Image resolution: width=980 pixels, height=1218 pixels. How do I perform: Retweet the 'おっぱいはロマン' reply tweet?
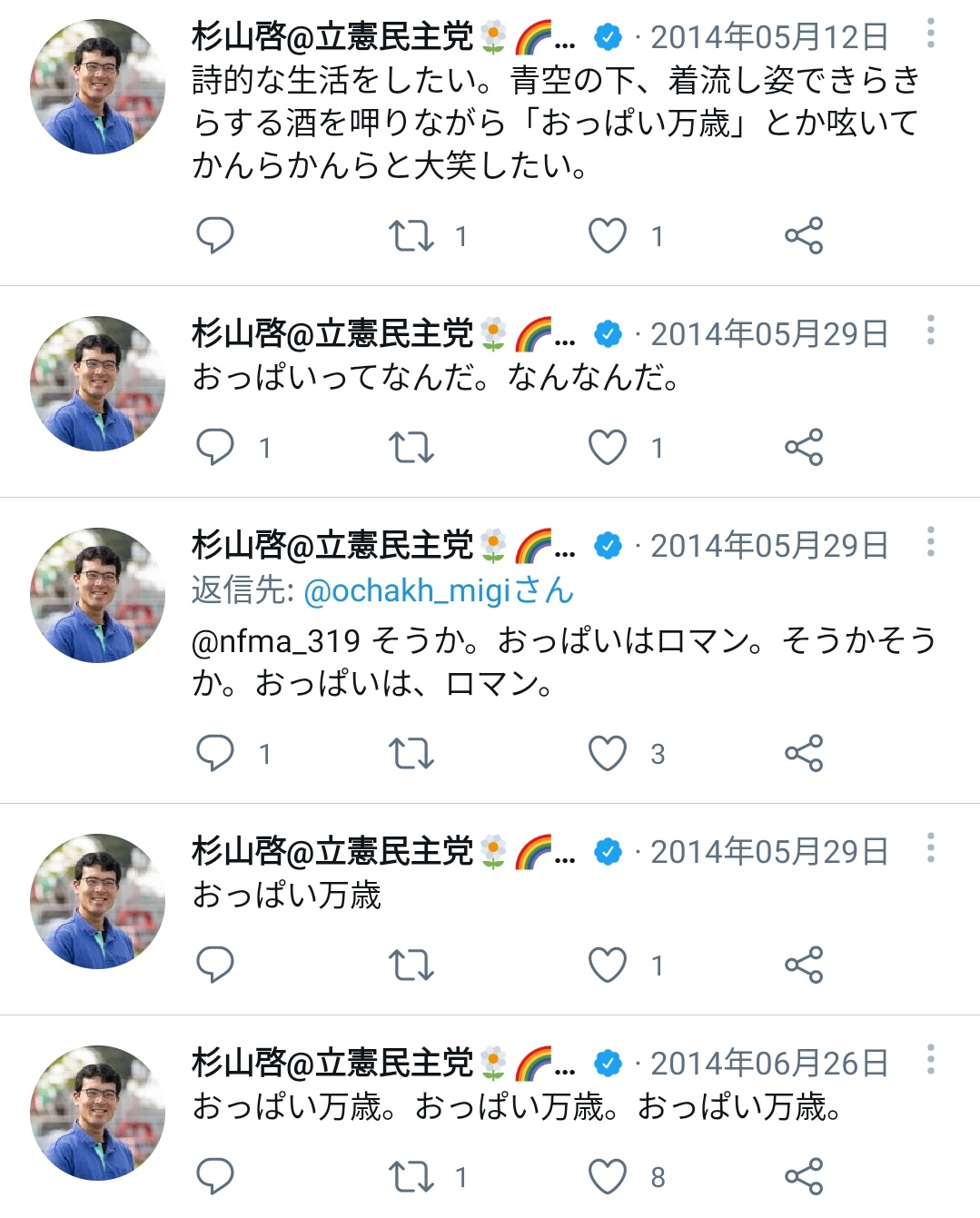[x=411, y=753]
